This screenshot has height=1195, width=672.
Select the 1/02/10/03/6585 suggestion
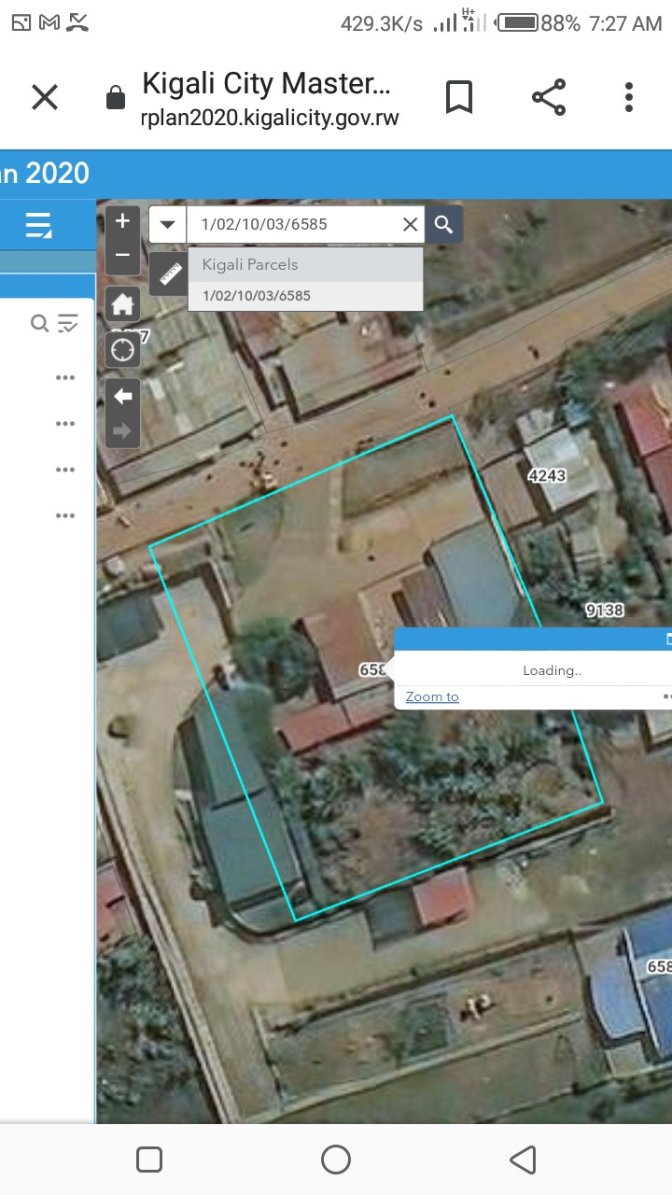[257, 296]
